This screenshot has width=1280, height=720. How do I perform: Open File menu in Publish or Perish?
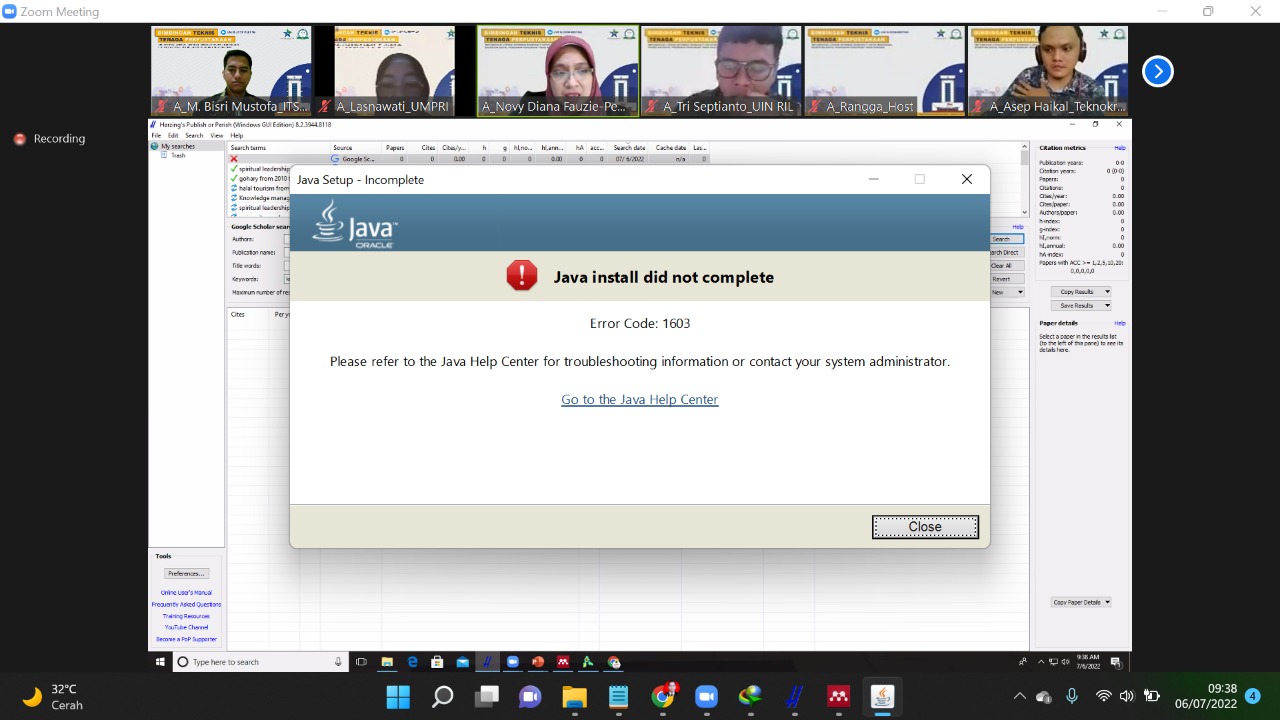coord(156,135)
